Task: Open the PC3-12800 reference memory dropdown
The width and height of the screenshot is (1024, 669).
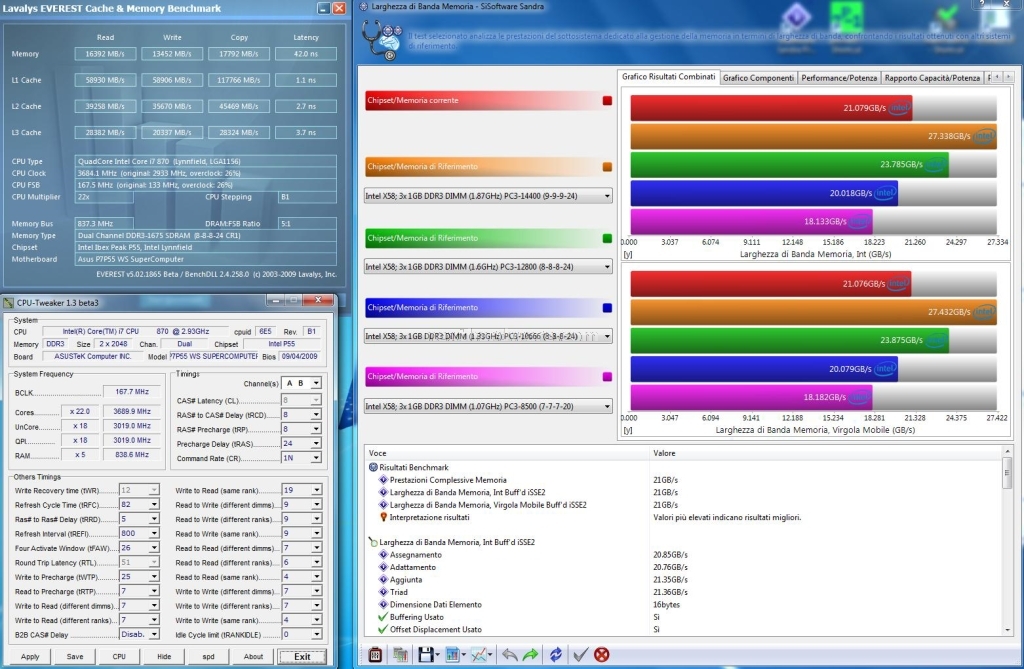Action: (x=488, y=267)
